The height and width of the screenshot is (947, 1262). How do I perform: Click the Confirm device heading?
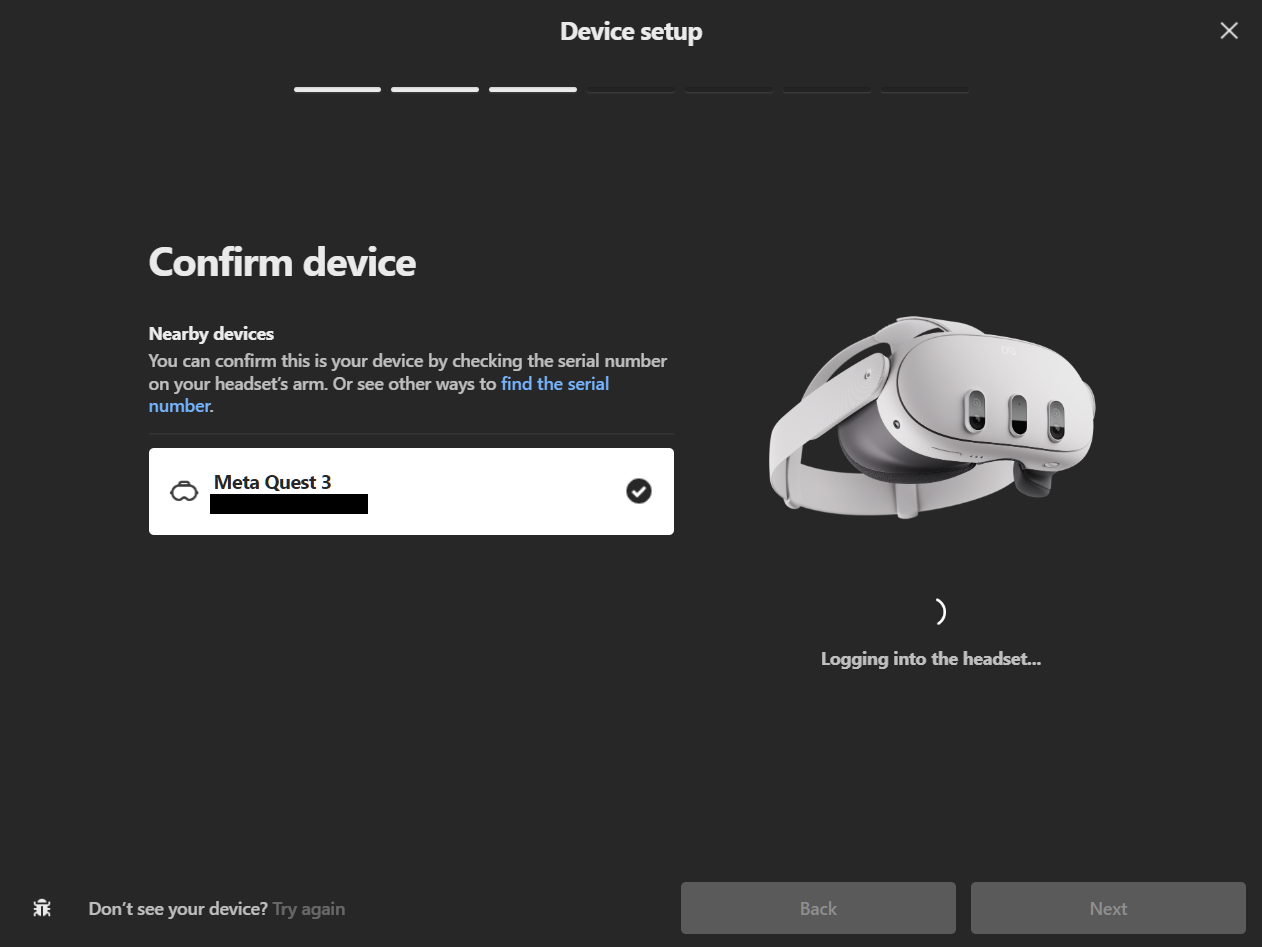pos(282,262)
